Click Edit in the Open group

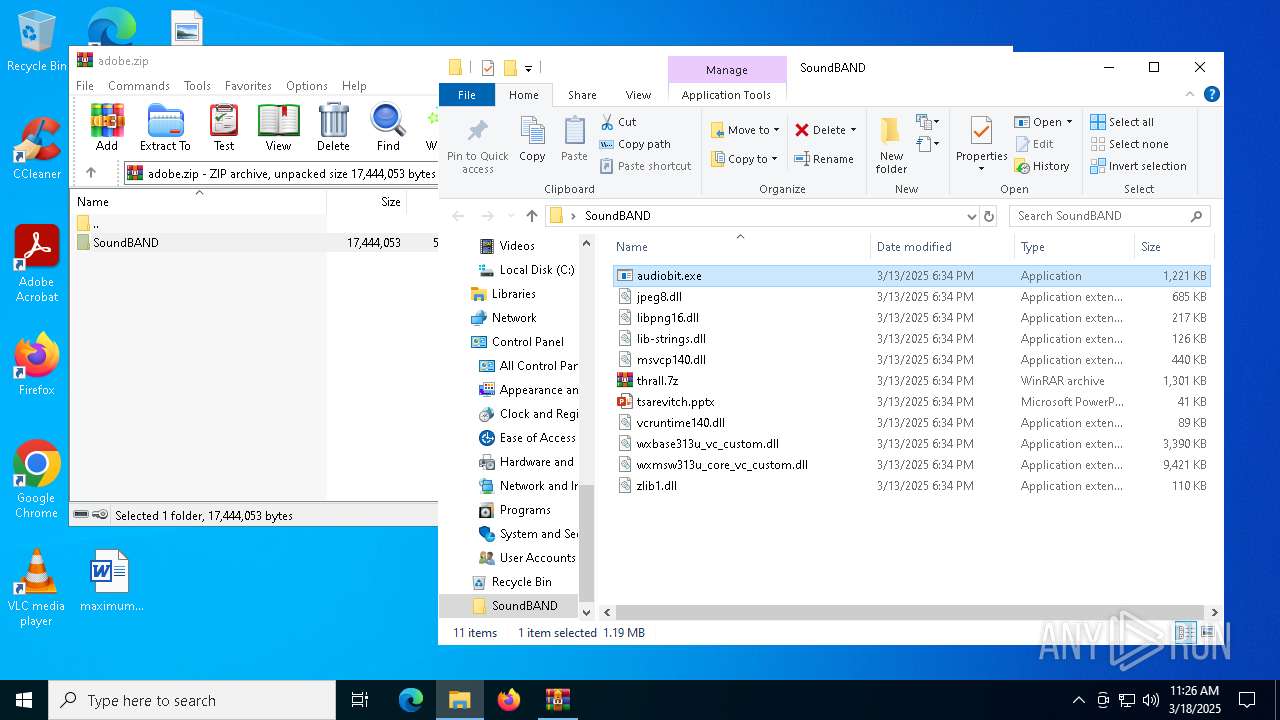[x=1034, y=144]
